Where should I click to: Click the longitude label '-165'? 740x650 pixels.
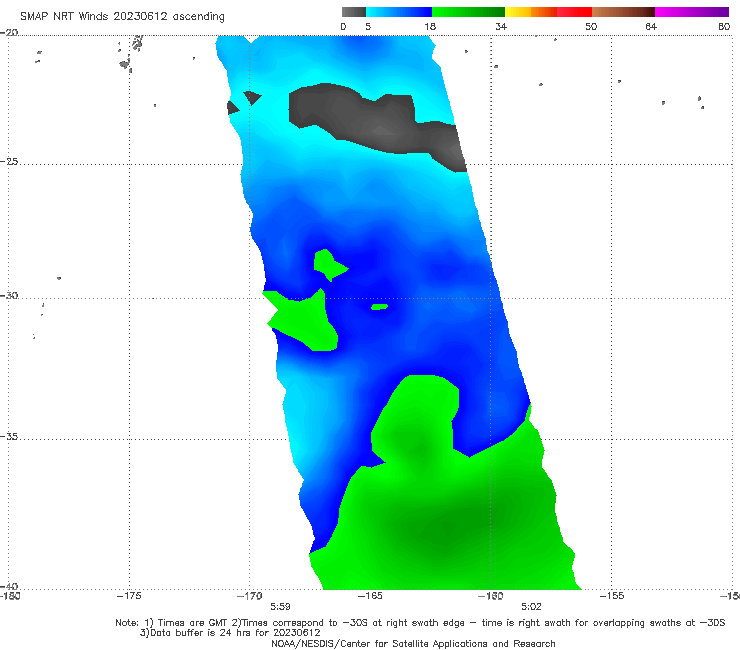point(370,596)
